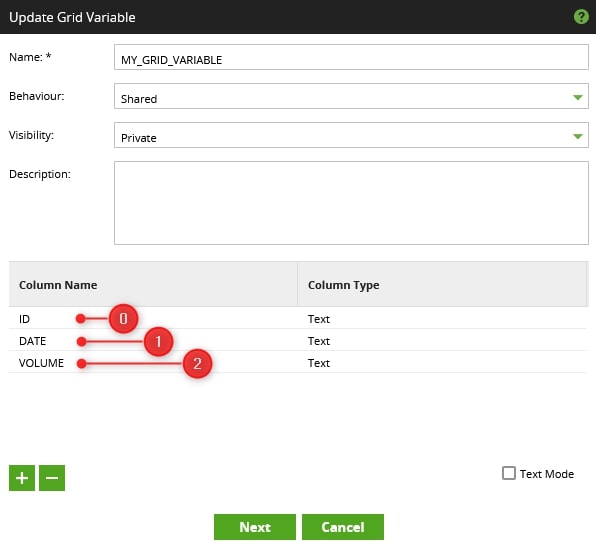The height and width of the screenshot is (546, 596).
Task: Proceed with the Next button
Action: (x=255, y=527)
